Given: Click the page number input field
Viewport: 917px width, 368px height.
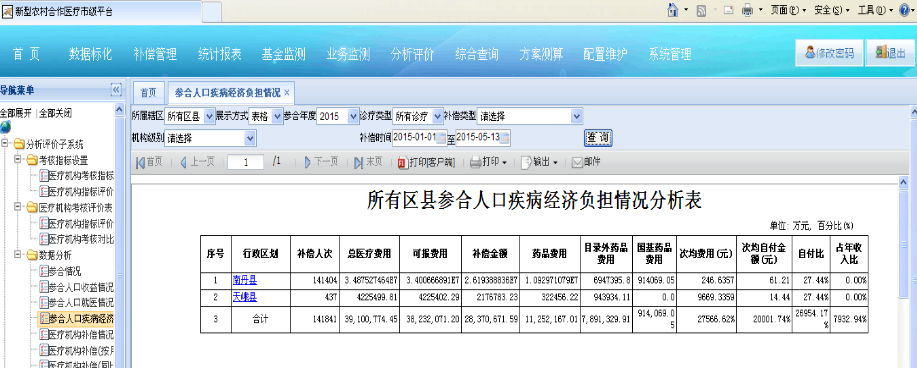Looking at the screenshot, I should click(x=246, y=162).
